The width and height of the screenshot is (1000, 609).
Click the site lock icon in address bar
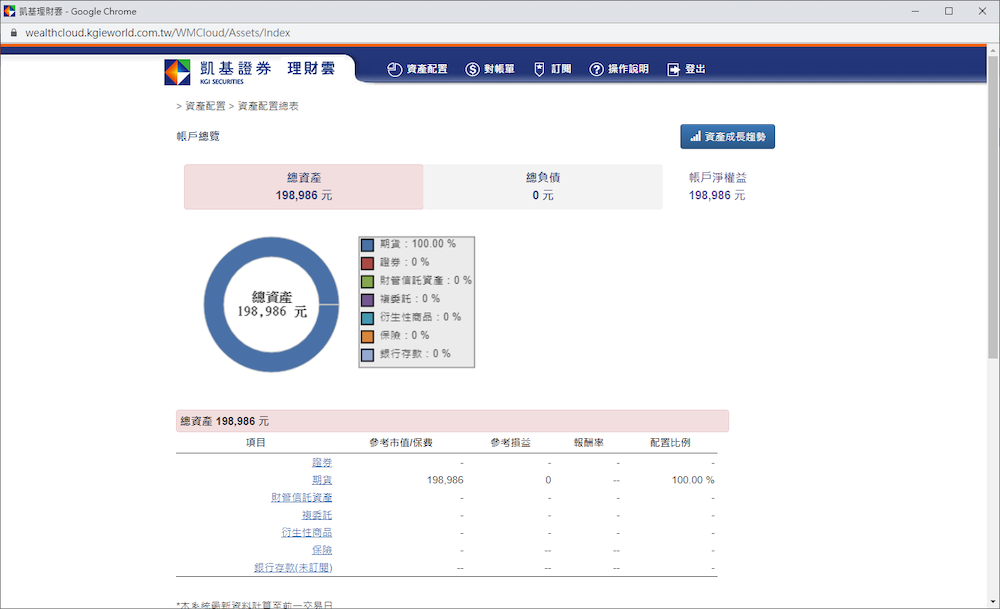[13, 32]
